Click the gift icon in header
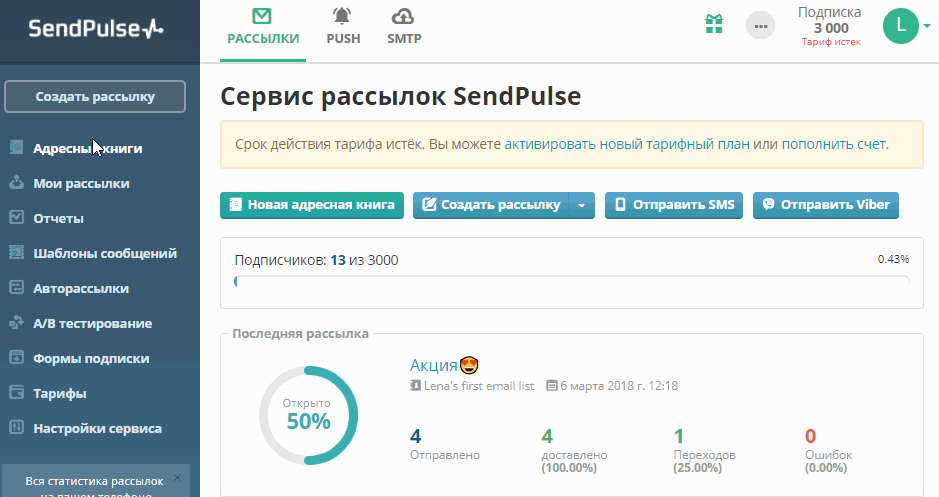 pyautogui.click(x=714, y=25)
